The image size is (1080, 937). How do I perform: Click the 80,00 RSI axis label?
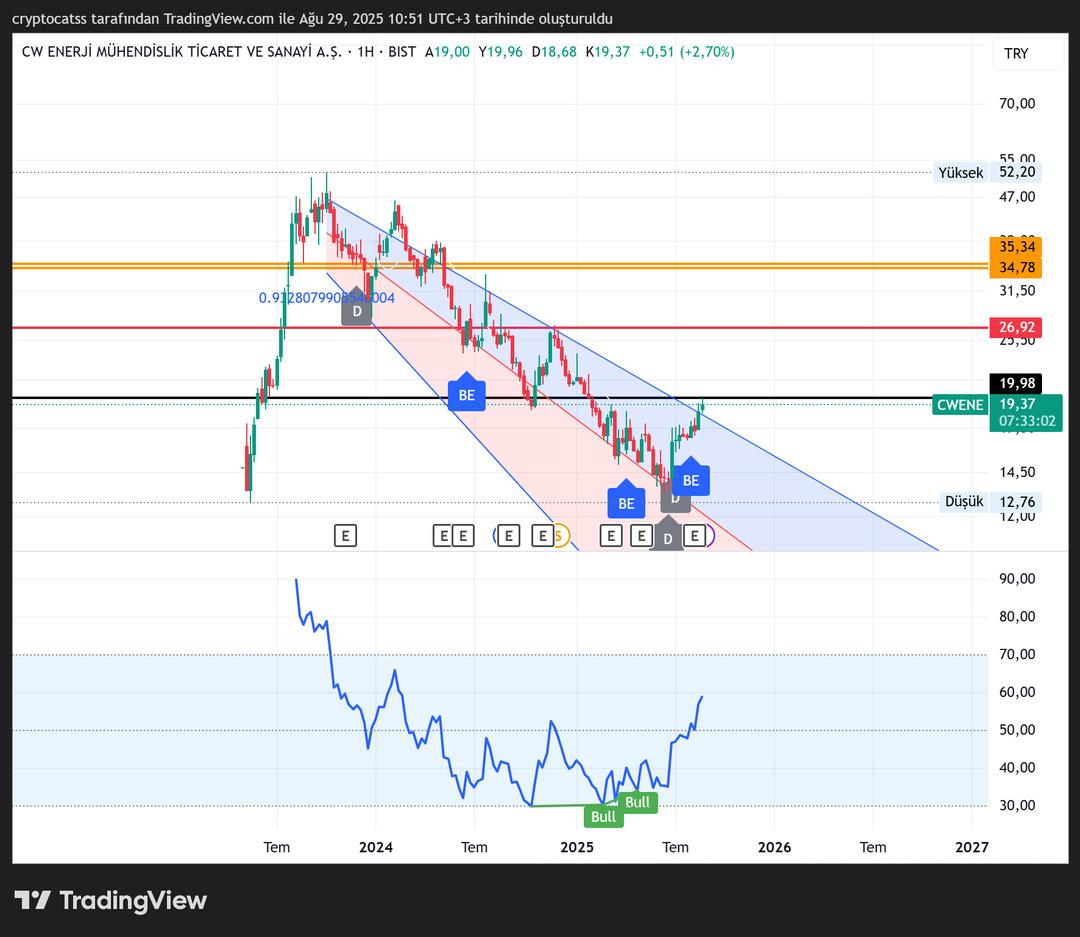[x=1017, y=617]
